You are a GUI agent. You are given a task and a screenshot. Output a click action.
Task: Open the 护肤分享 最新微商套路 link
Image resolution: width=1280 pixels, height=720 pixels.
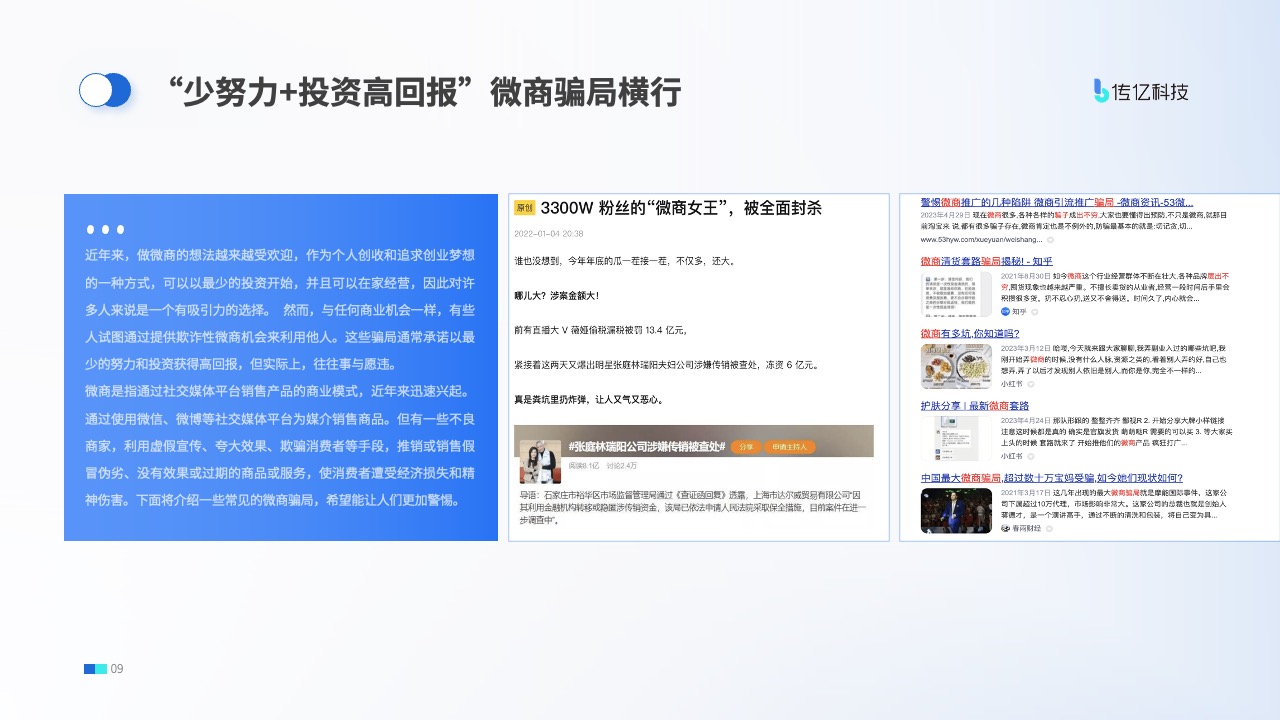975,405
